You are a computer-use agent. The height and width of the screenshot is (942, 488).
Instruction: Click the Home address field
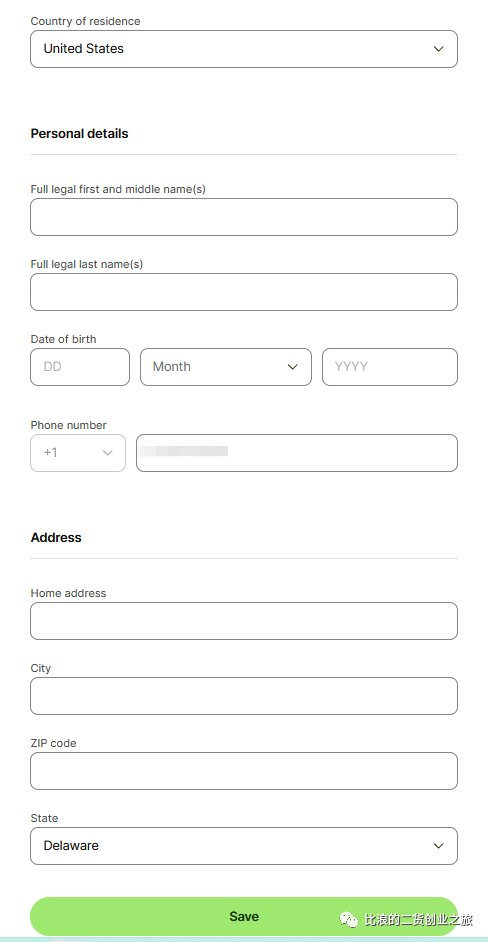[243, 621]
